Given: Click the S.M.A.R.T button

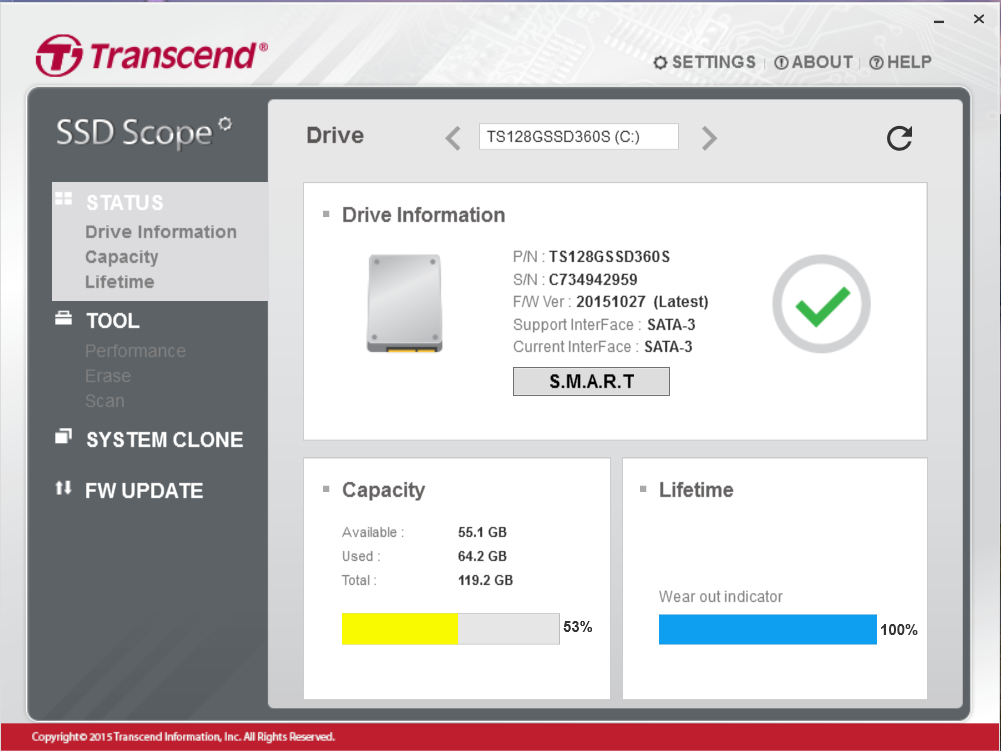Looking at the screenshot, I should click(590, 381).
